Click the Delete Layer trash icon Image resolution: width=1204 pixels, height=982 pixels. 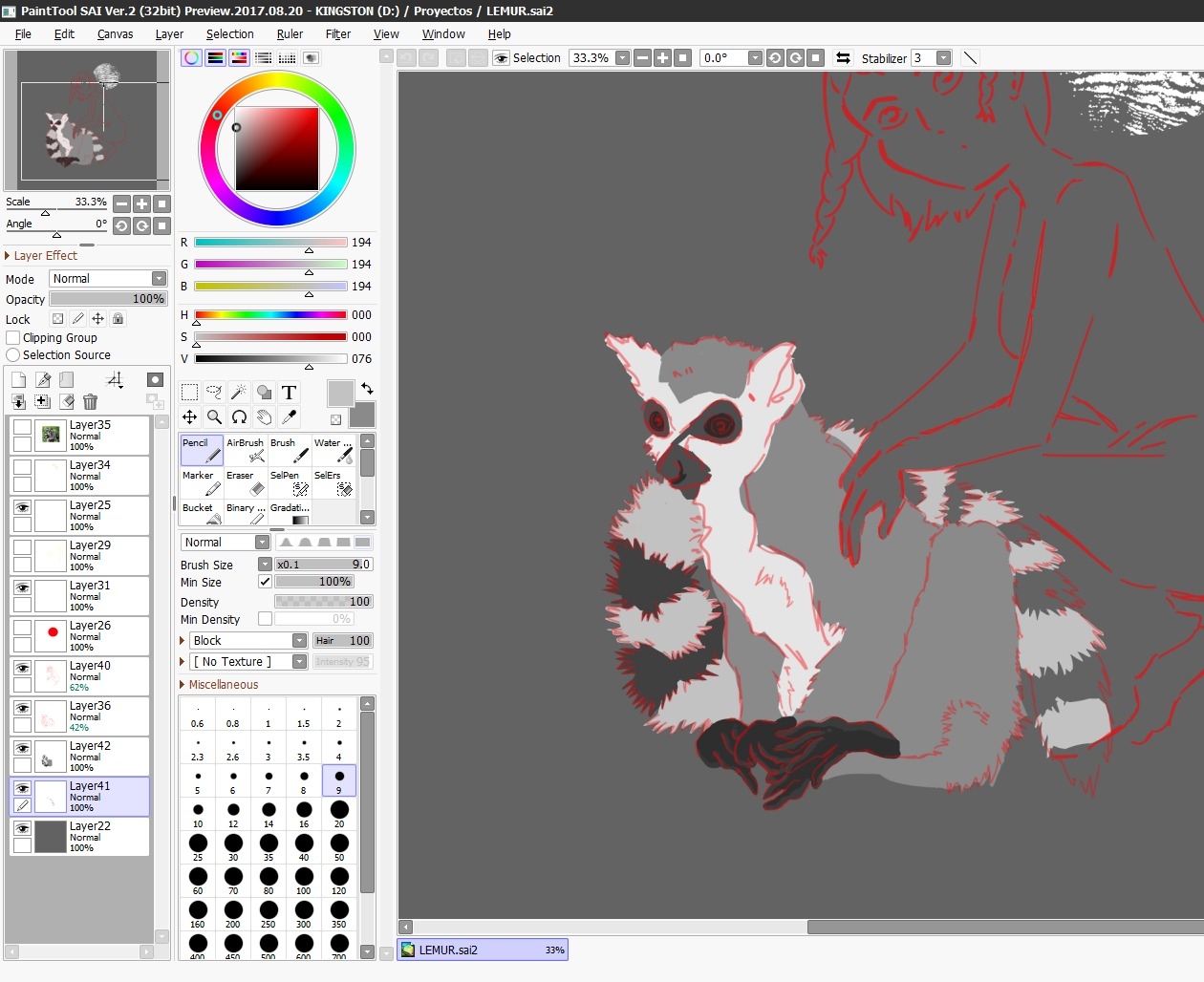point(90,402)
